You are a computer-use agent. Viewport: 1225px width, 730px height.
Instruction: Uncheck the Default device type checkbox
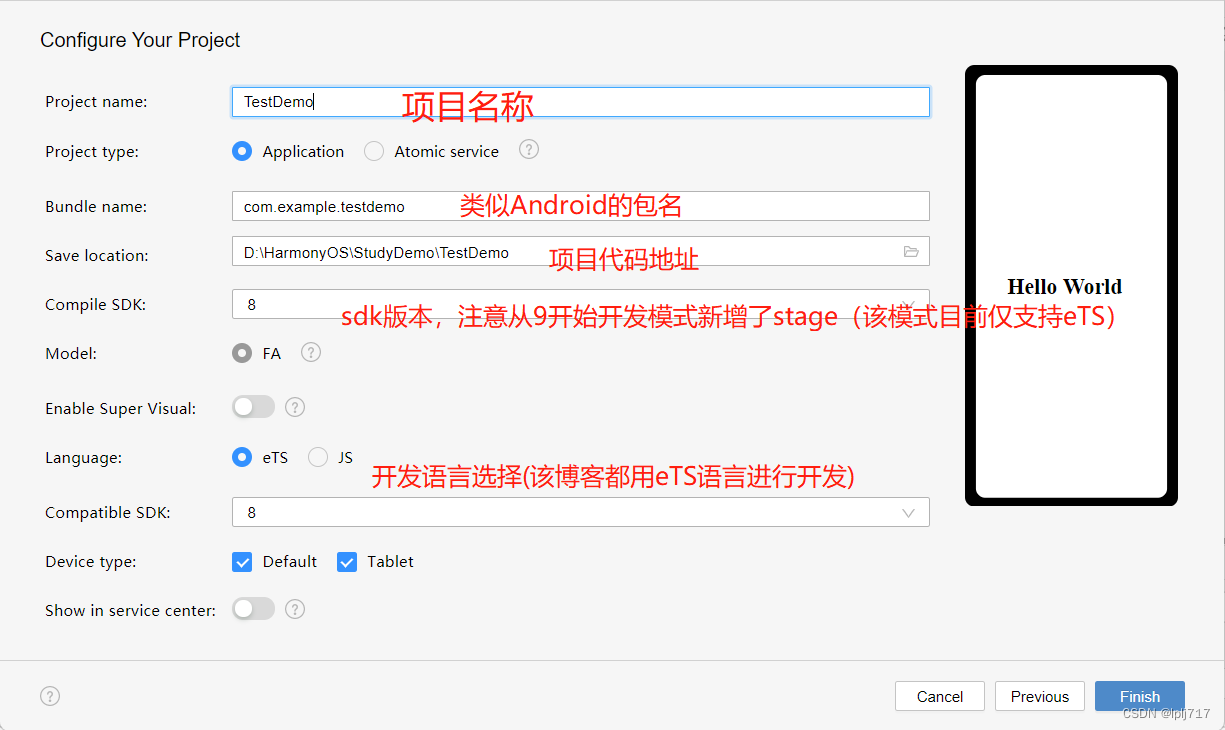pos(241,562)
